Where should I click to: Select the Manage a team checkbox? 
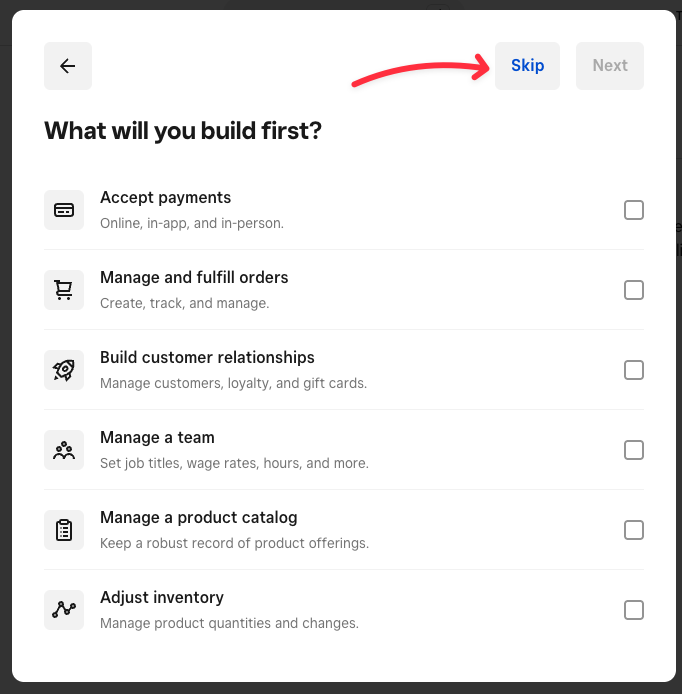pos(634,450)
